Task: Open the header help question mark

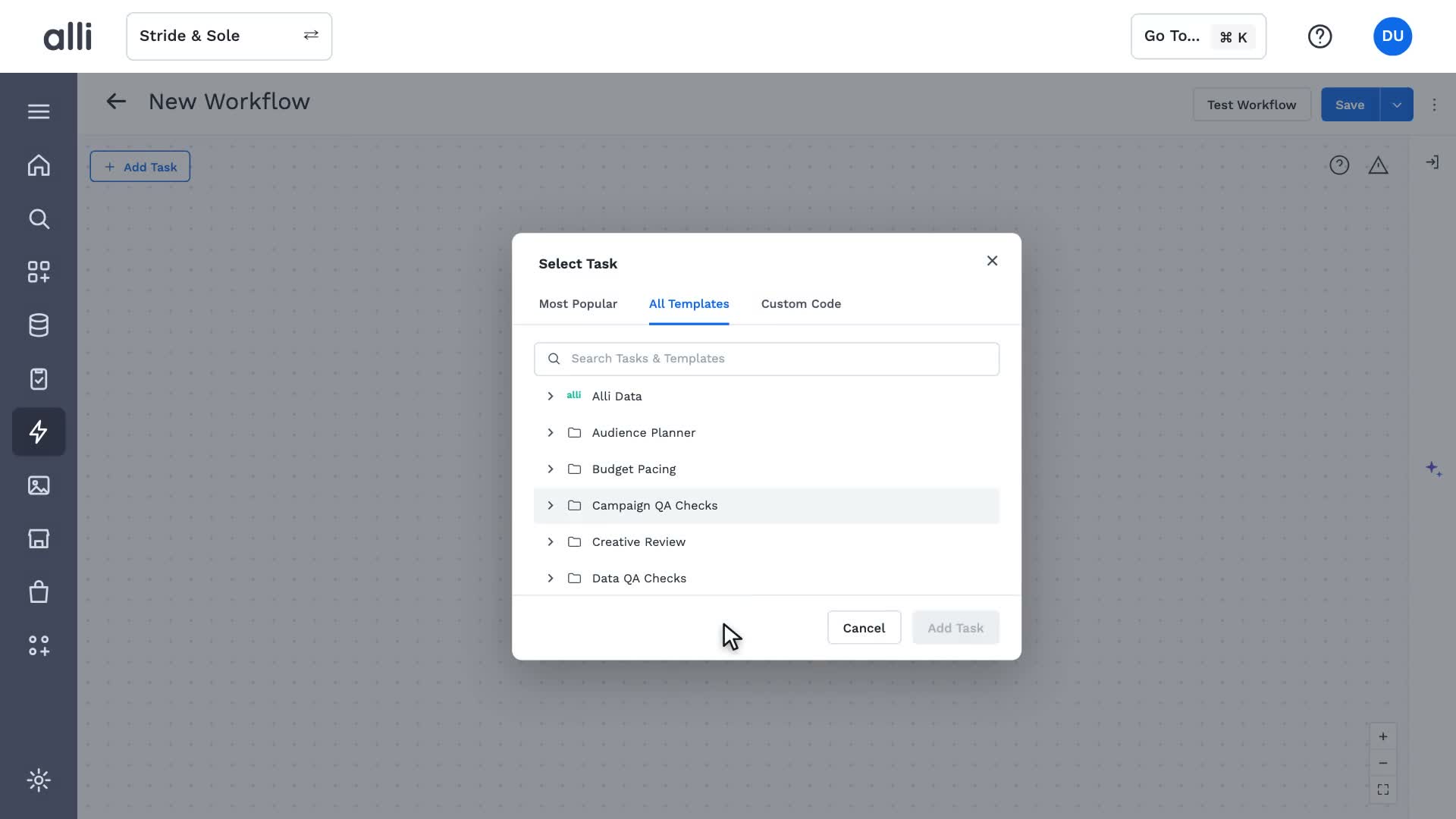Action: pyautogui.click(x=1319, y=36)
